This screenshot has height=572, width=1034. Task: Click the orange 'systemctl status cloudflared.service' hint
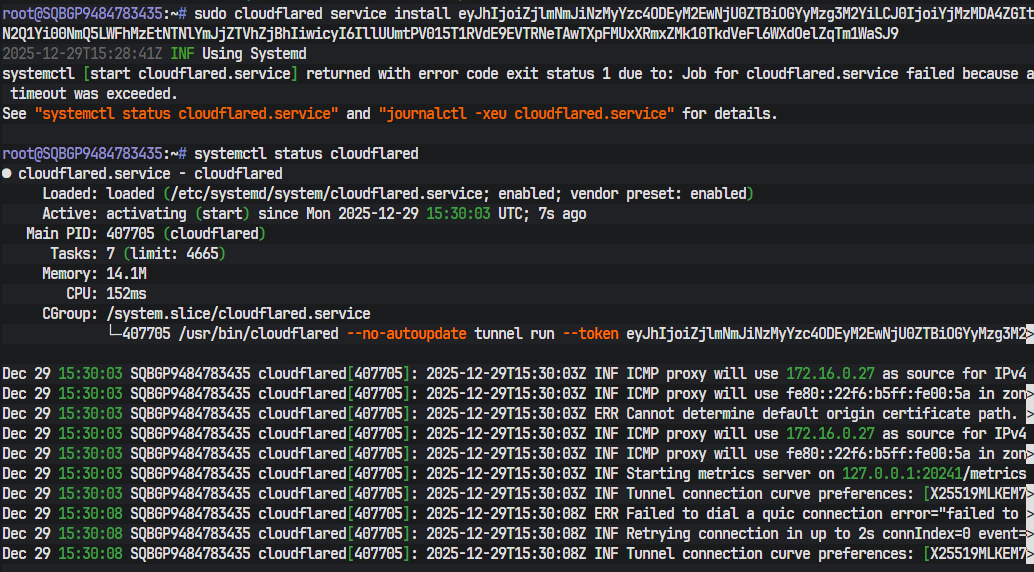click(x=187, y=113)
